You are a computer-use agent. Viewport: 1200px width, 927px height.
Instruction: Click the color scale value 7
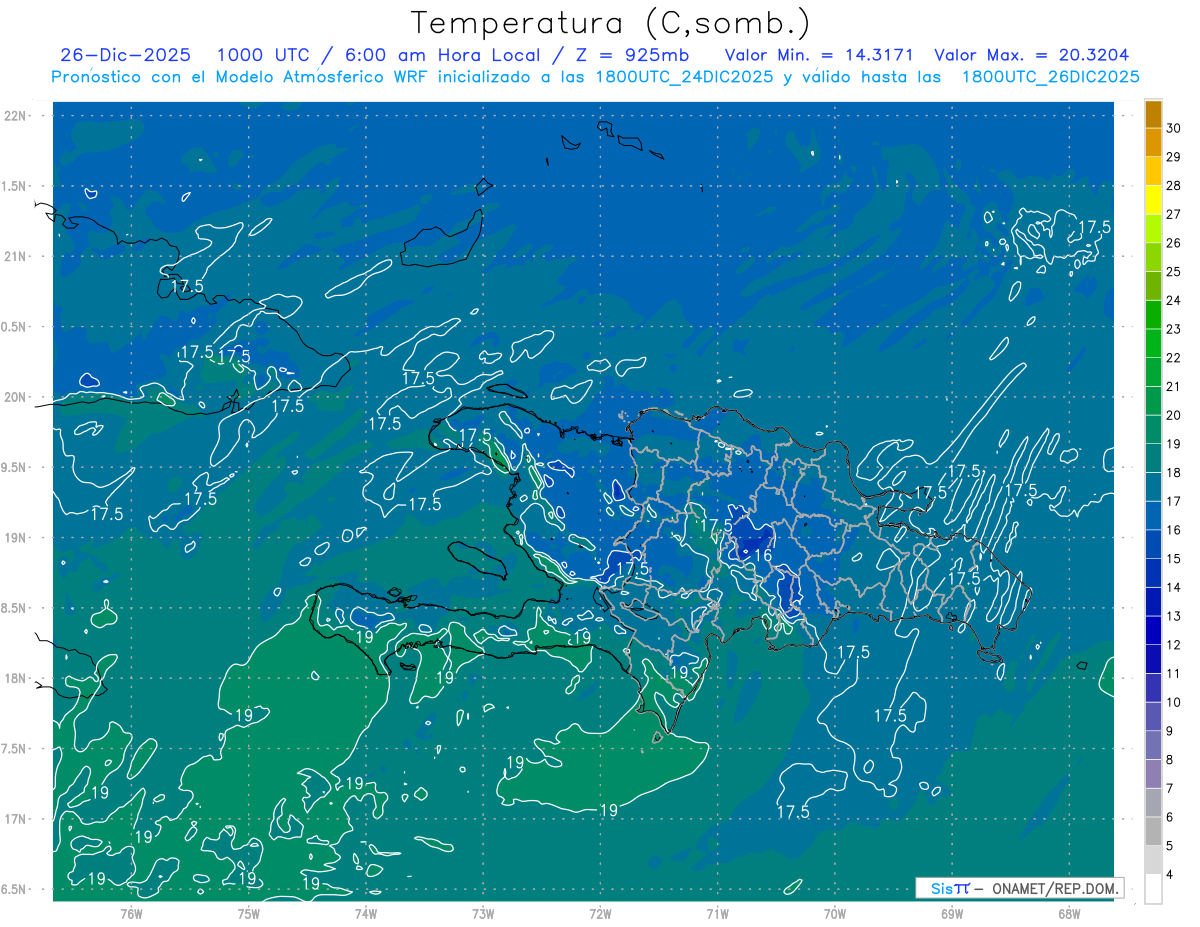coord(1170,788)
